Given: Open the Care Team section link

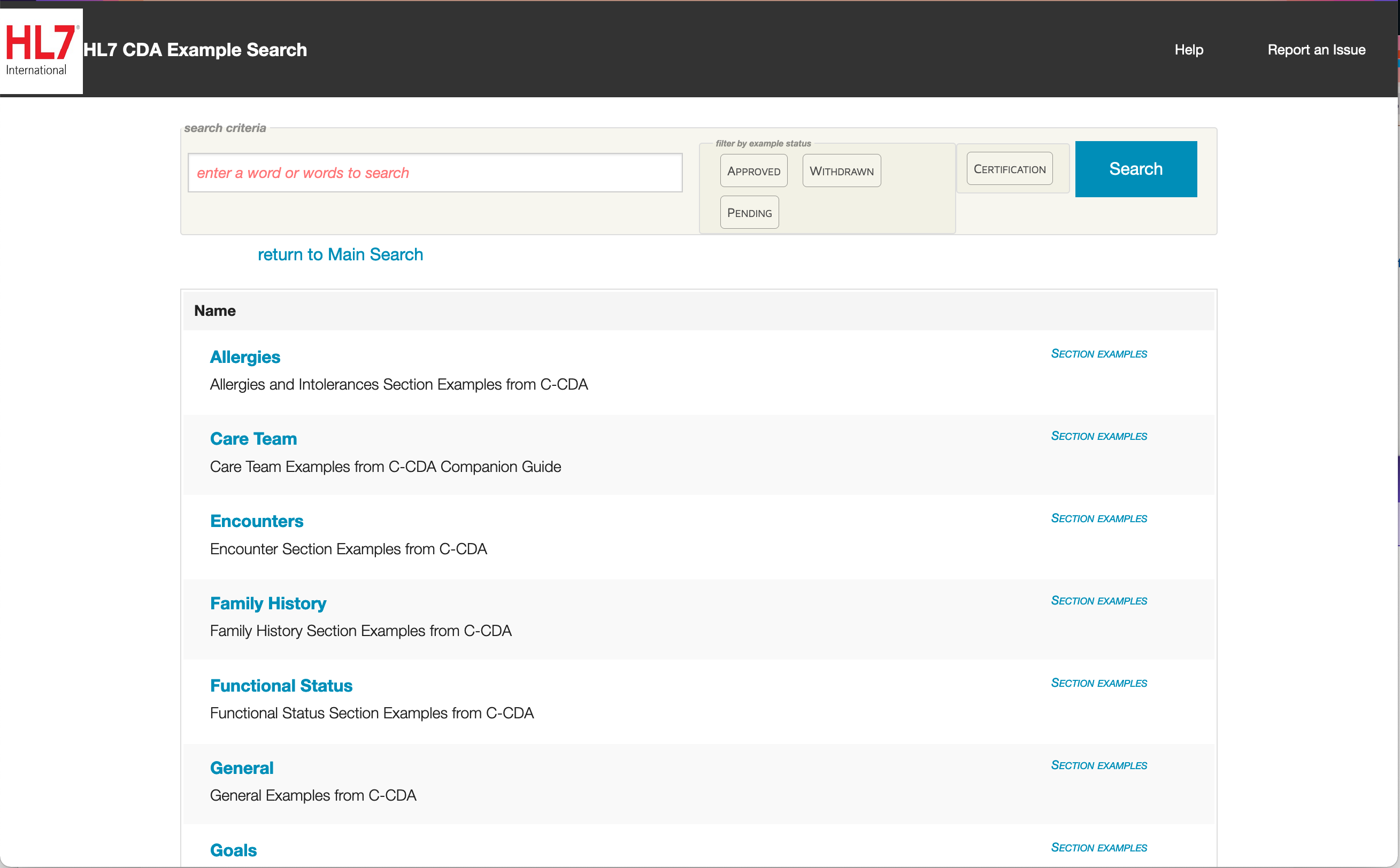Looking at the screenshot, I should point(253,439).
